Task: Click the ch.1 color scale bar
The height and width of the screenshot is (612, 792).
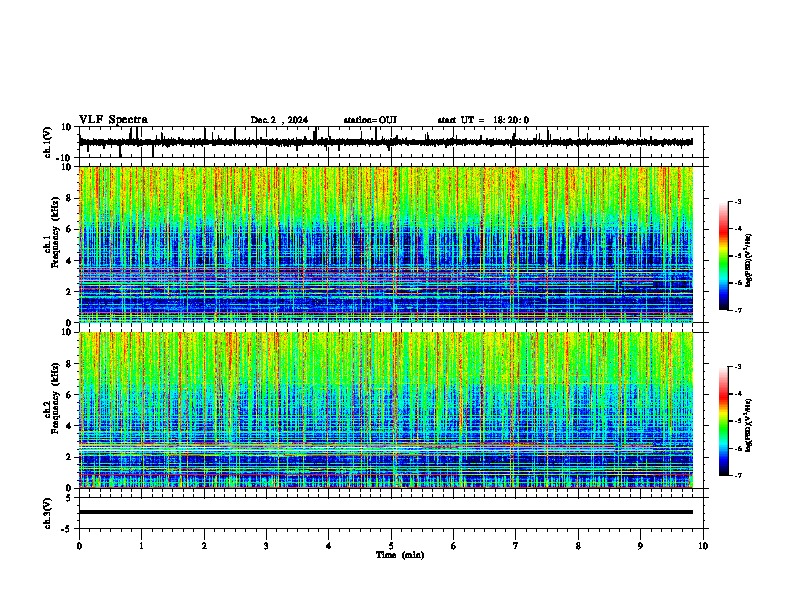Action: [724, 256]
